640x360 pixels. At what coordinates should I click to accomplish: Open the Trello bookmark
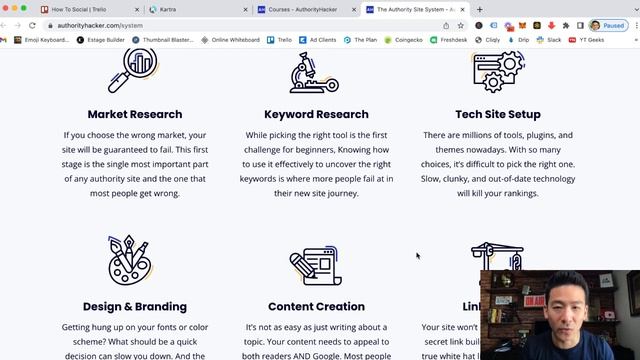click(x=280, y=40)
